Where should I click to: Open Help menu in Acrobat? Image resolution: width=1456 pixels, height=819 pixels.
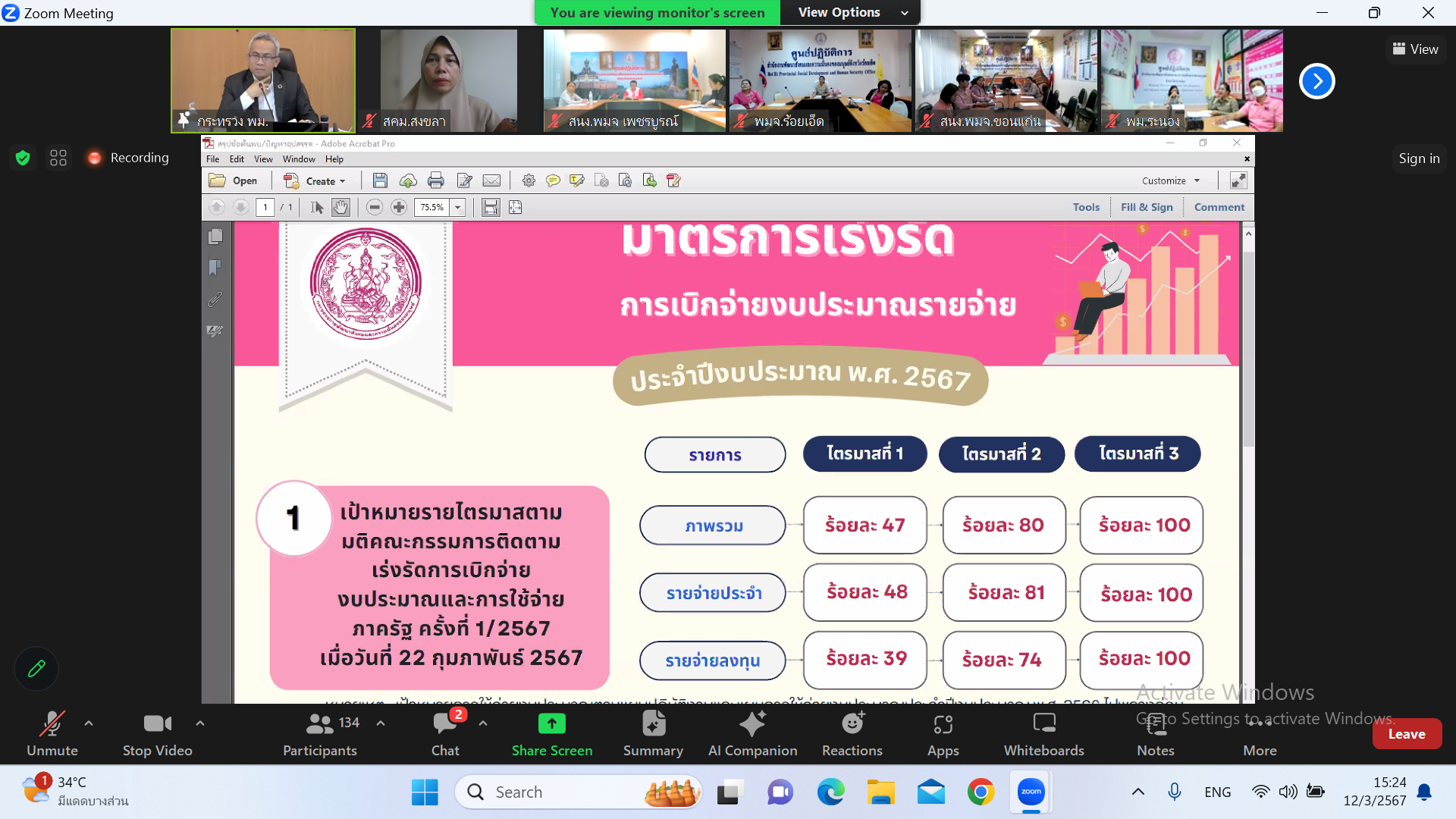click(x=334, y=159)
